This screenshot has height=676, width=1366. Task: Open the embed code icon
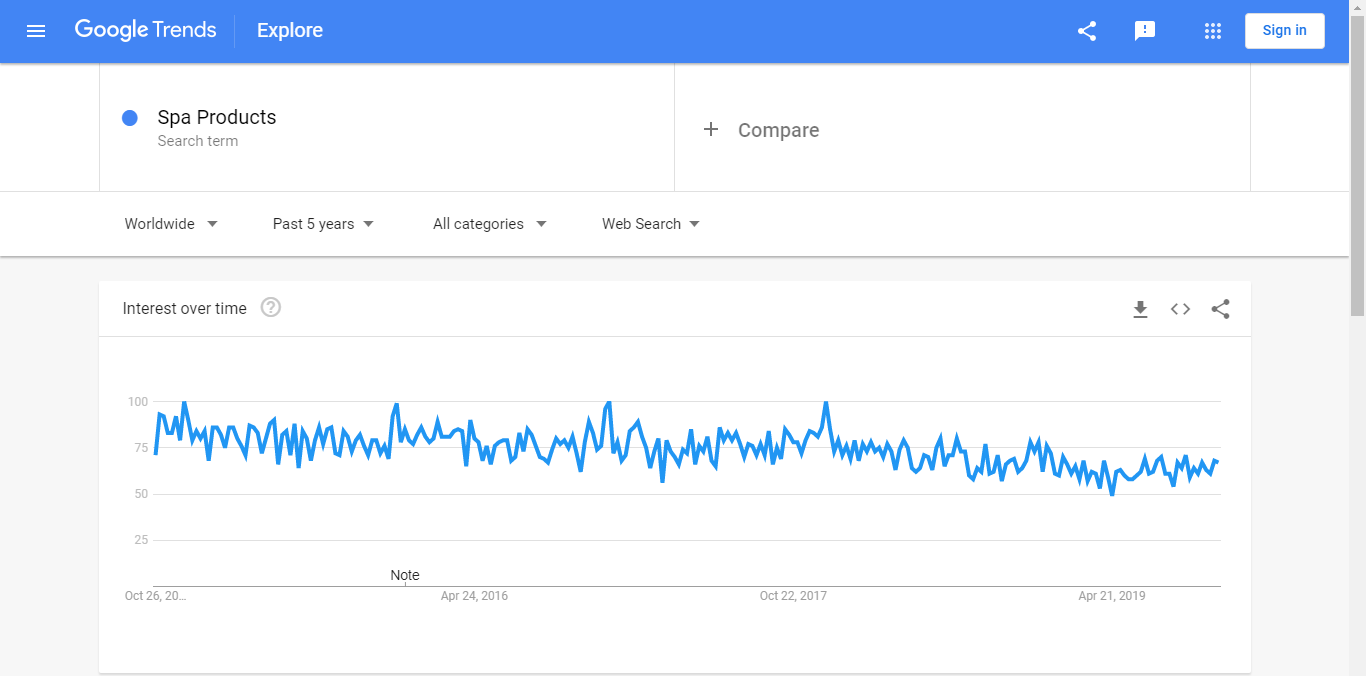1180,309
